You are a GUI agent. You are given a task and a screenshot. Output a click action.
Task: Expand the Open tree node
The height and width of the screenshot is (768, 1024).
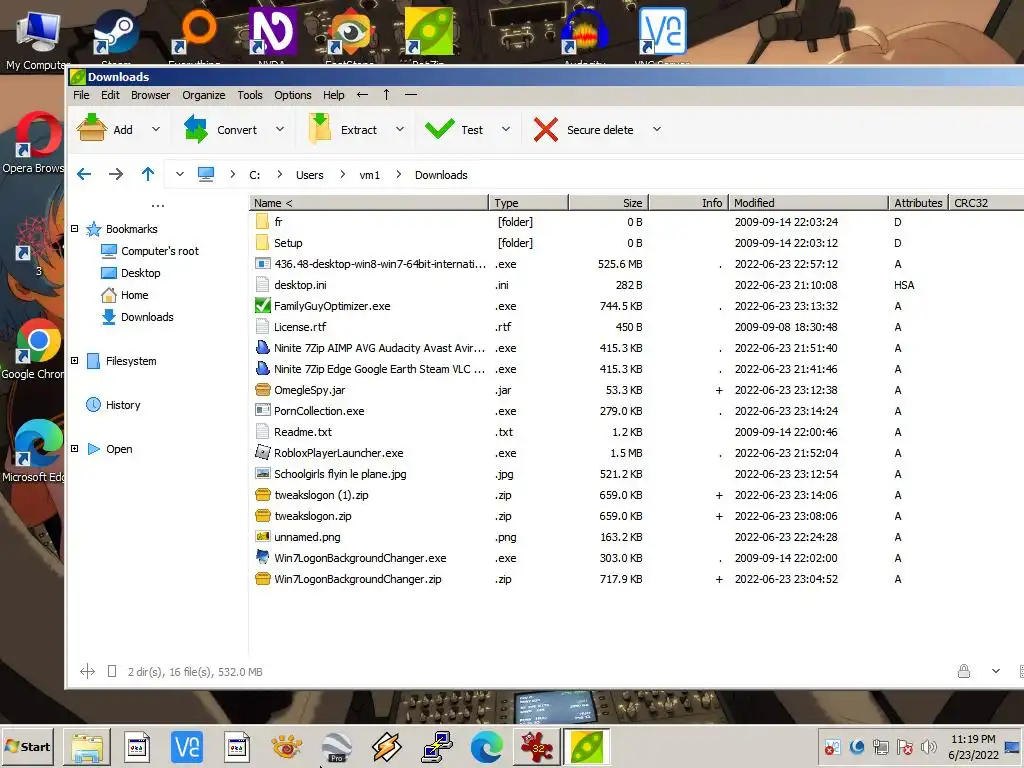click(74, 449)
